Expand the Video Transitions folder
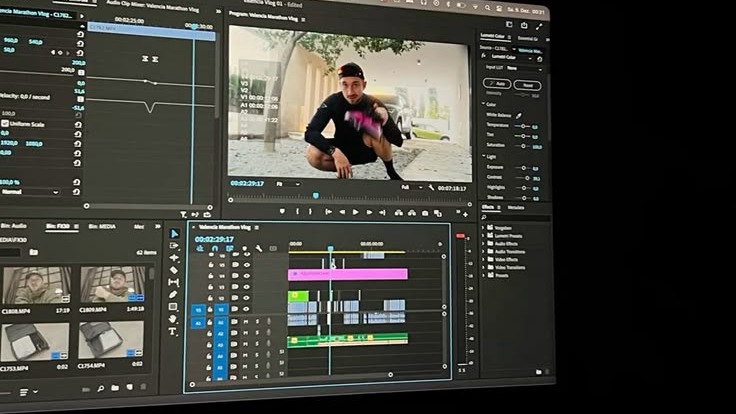Viewport: 736px width, 414px height. click(483, 267)
